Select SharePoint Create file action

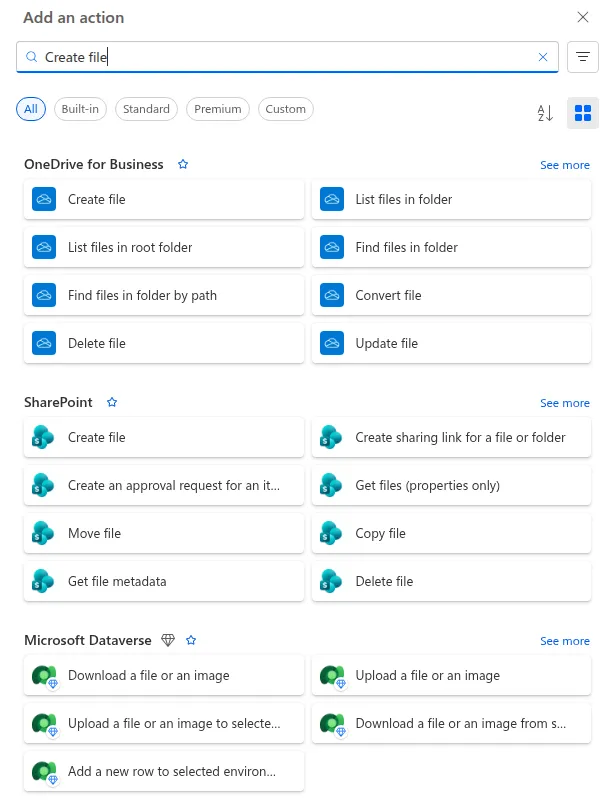[x=164, y=437]
